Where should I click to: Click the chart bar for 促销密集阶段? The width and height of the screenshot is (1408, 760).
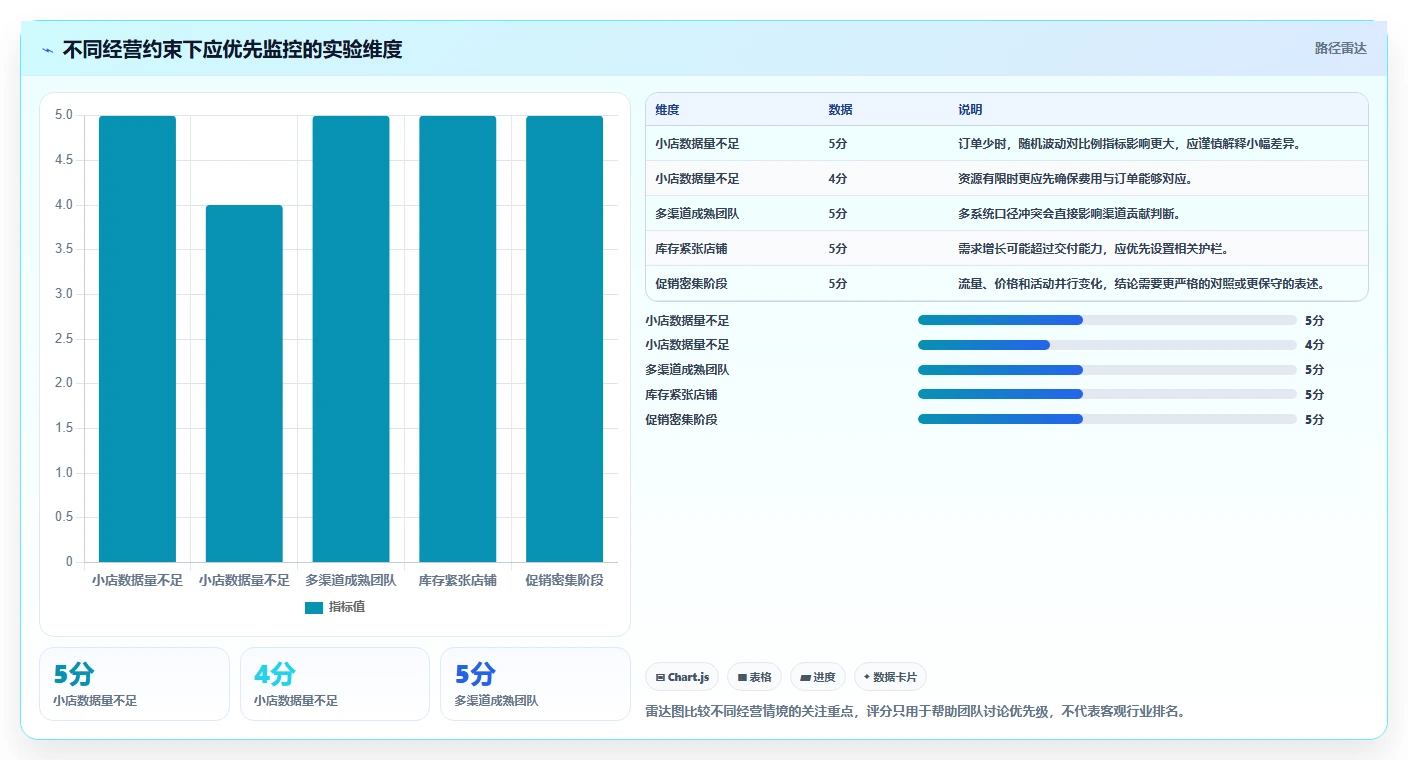[565, 338]
